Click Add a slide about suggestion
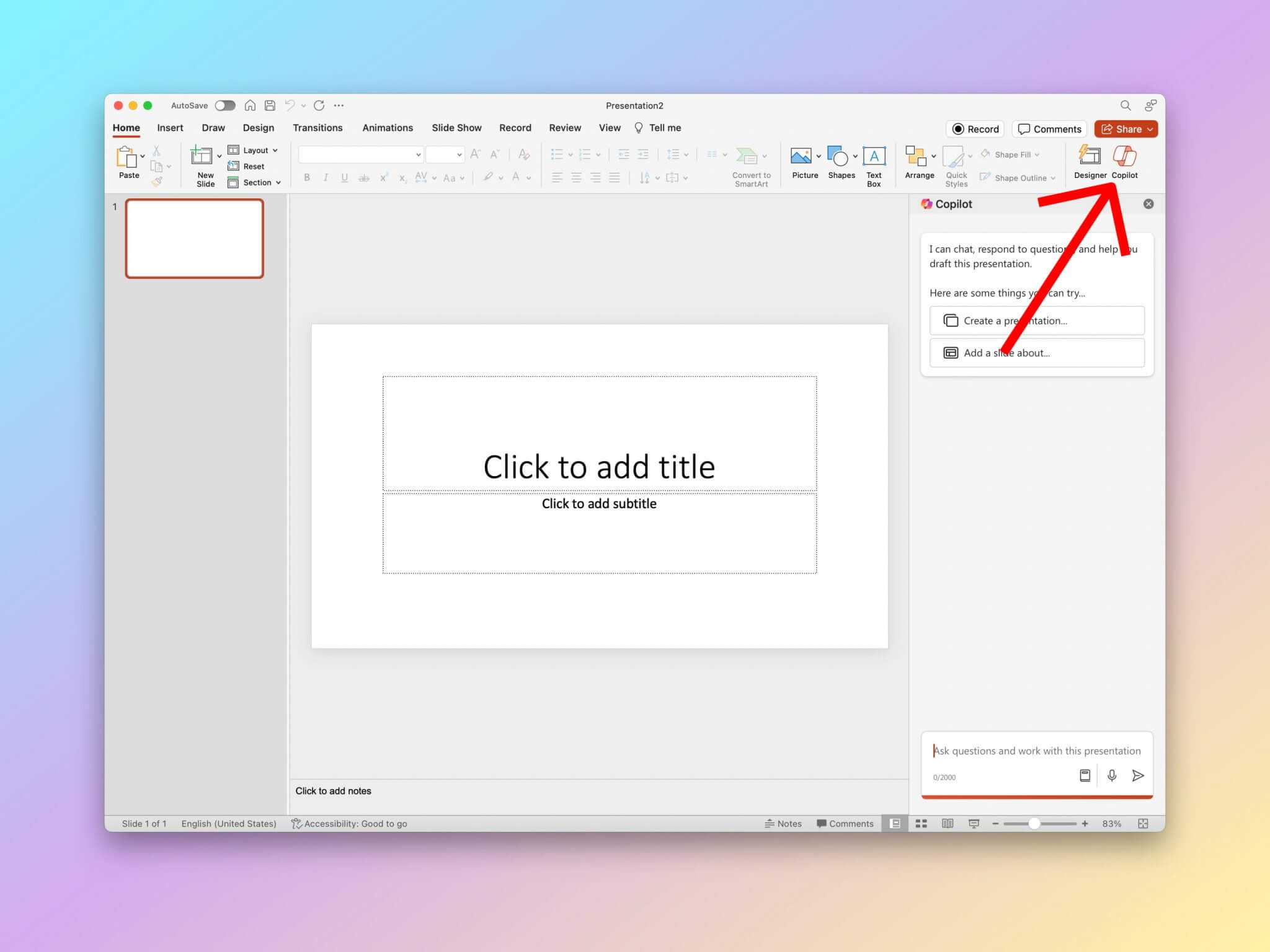Image resolution: width=1270 pixels, height=952 pixels. [x=1037, y=353]
